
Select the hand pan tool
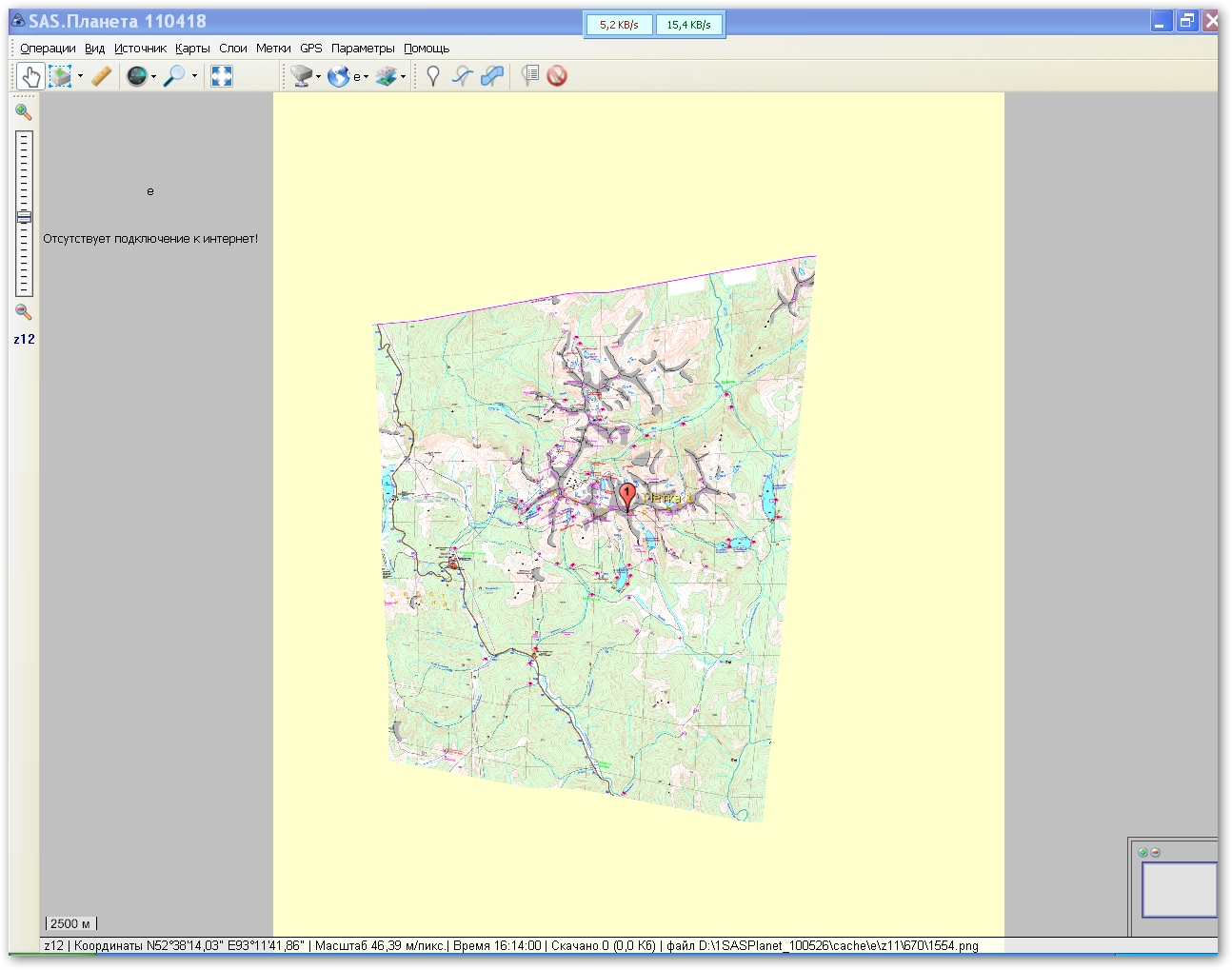click(30, 76)
